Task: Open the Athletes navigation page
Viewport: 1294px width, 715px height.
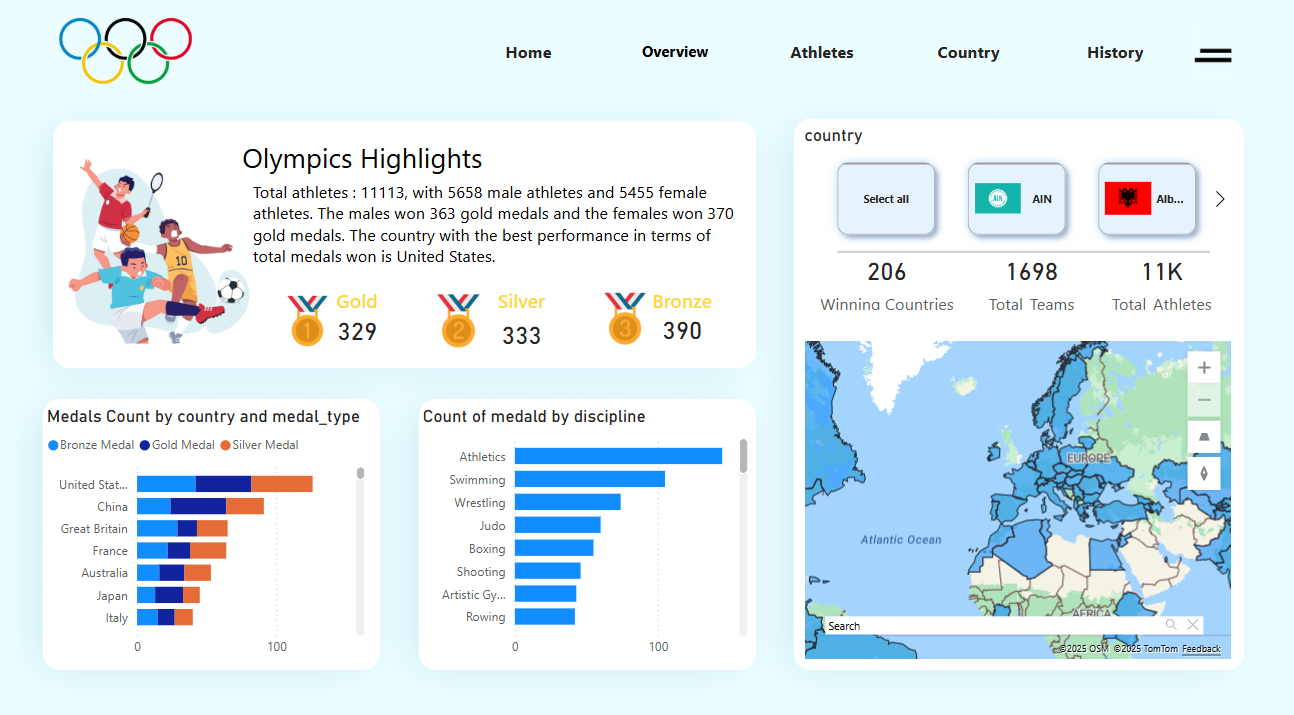Action: [x=821, y=52]
